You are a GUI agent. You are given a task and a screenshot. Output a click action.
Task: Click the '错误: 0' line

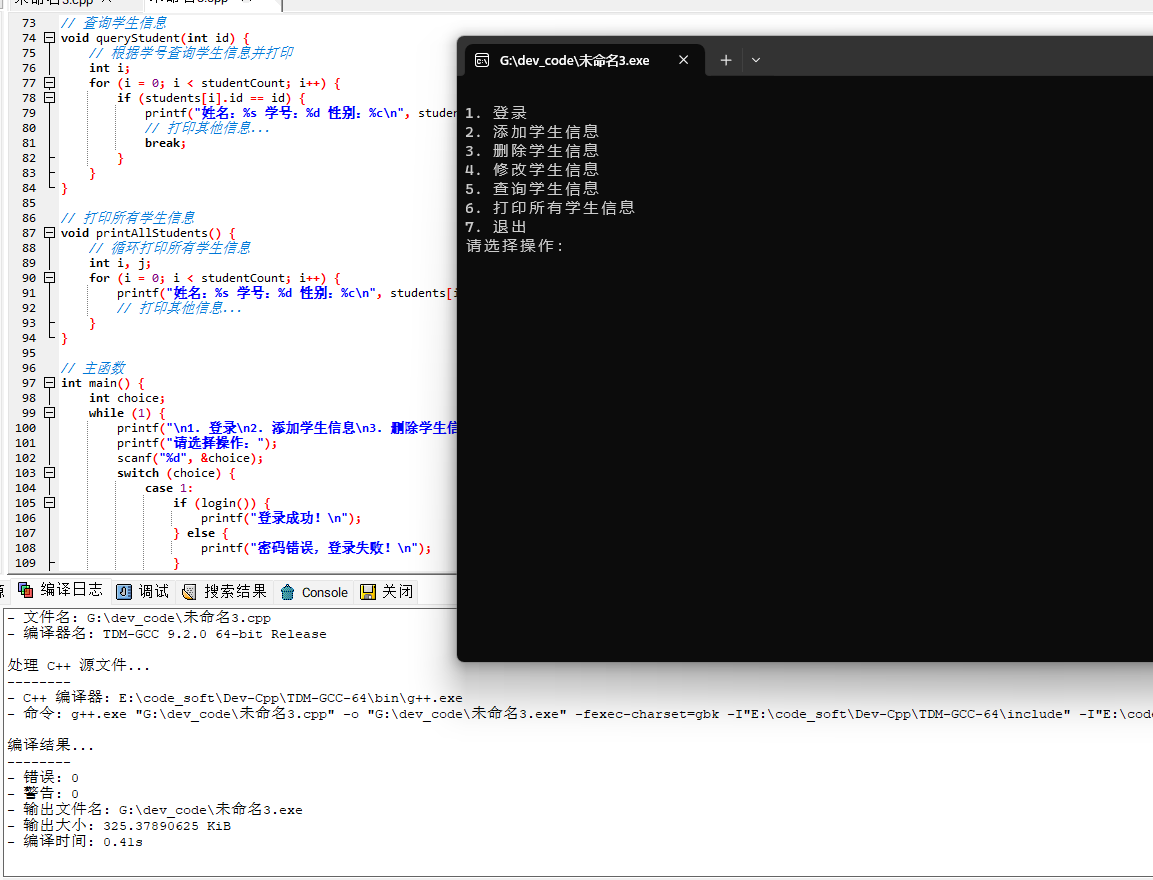coord(43,777)
